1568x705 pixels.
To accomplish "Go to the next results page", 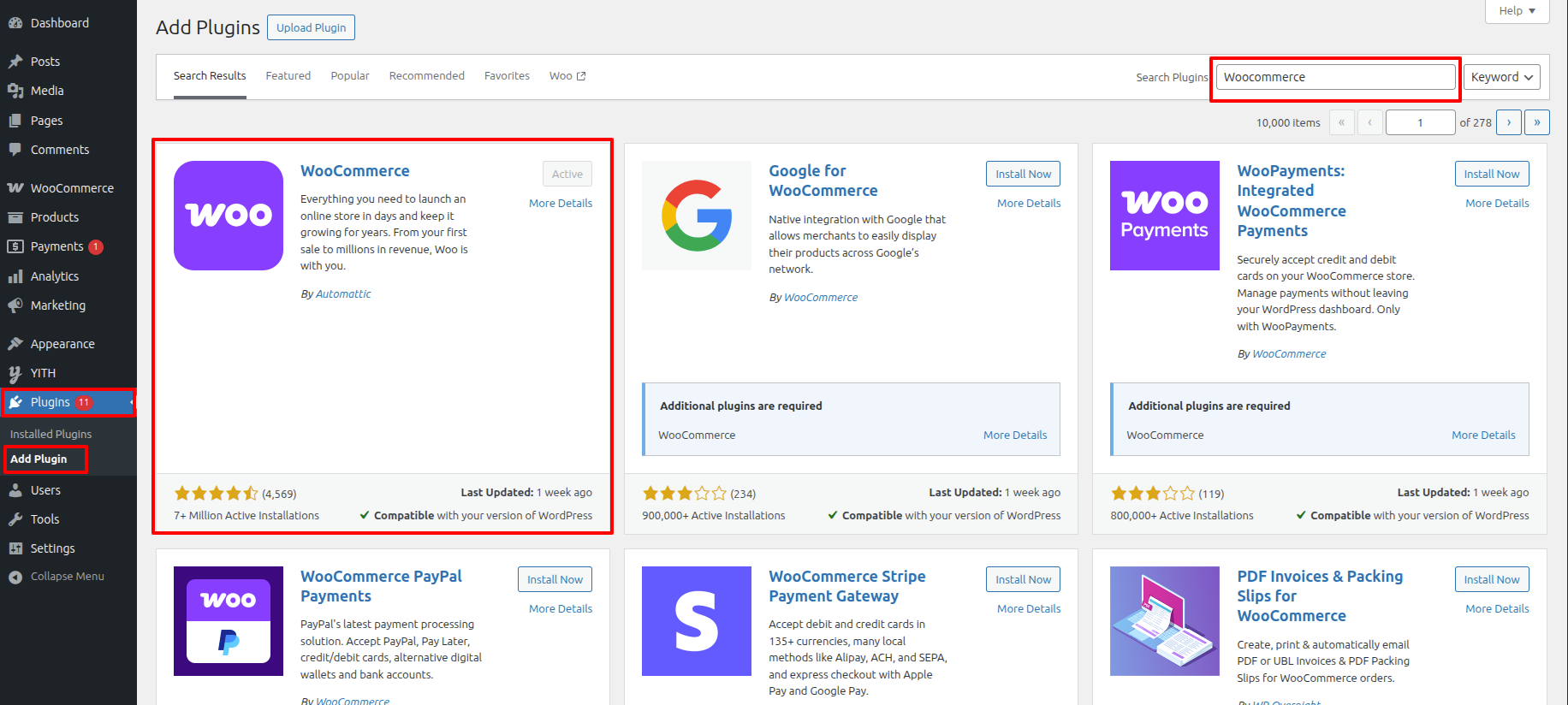I will click(1509, 122).
